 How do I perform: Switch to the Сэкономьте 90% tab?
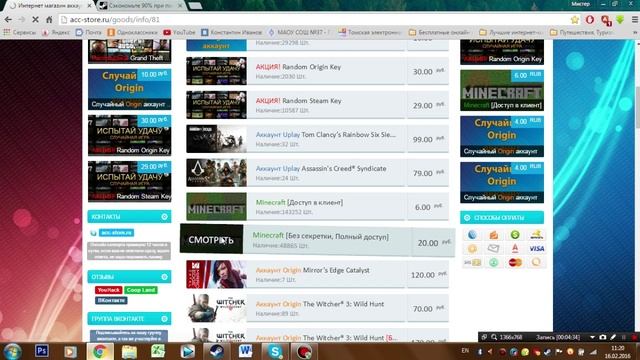tap(140, 6)
